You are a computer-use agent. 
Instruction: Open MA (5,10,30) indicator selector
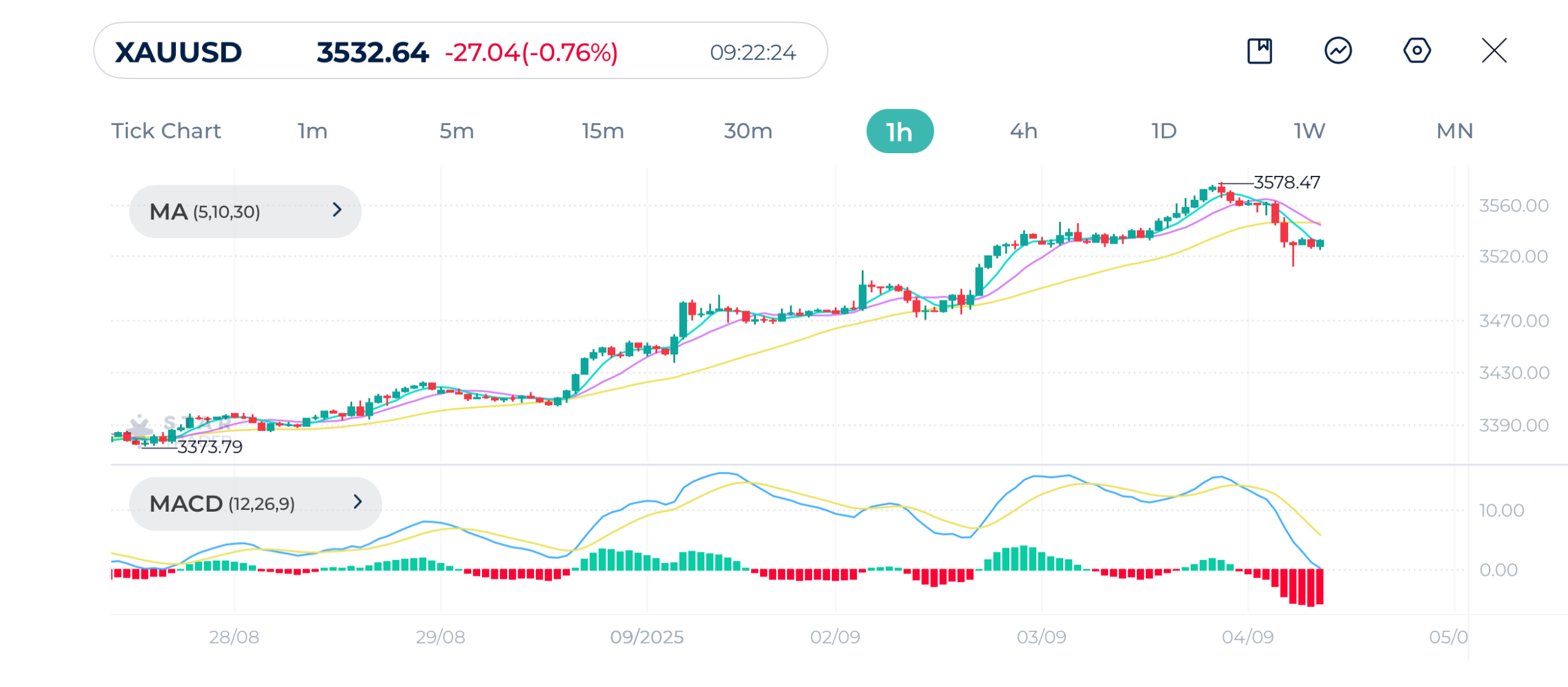coord(245,211)
